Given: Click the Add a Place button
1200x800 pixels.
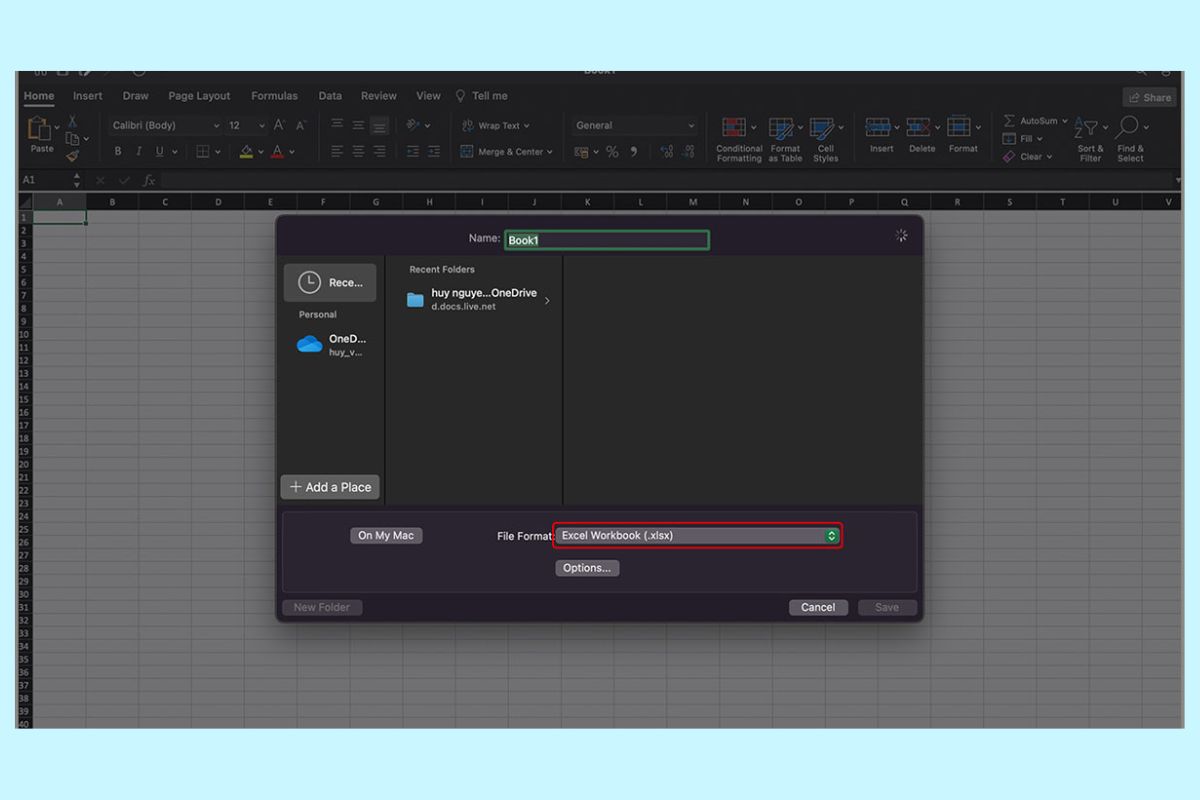Looking at the screenshot, I should 330,487.
